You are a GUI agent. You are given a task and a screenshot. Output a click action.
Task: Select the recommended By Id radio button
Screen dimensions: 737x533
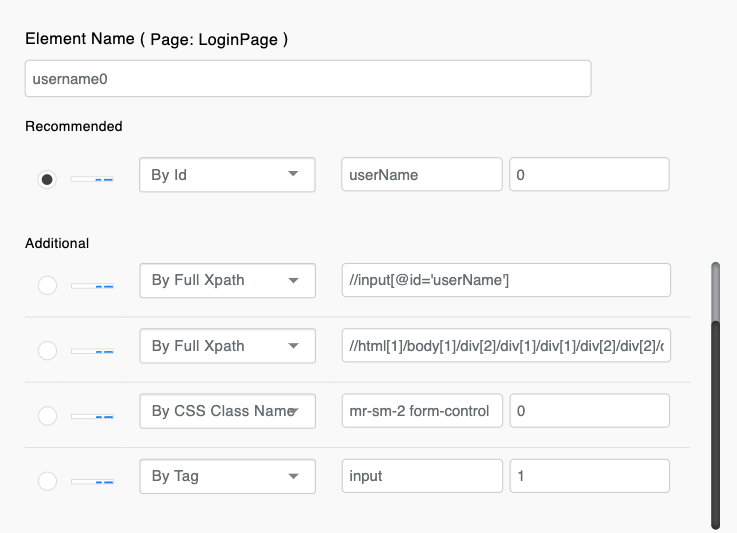click(47, 179)
